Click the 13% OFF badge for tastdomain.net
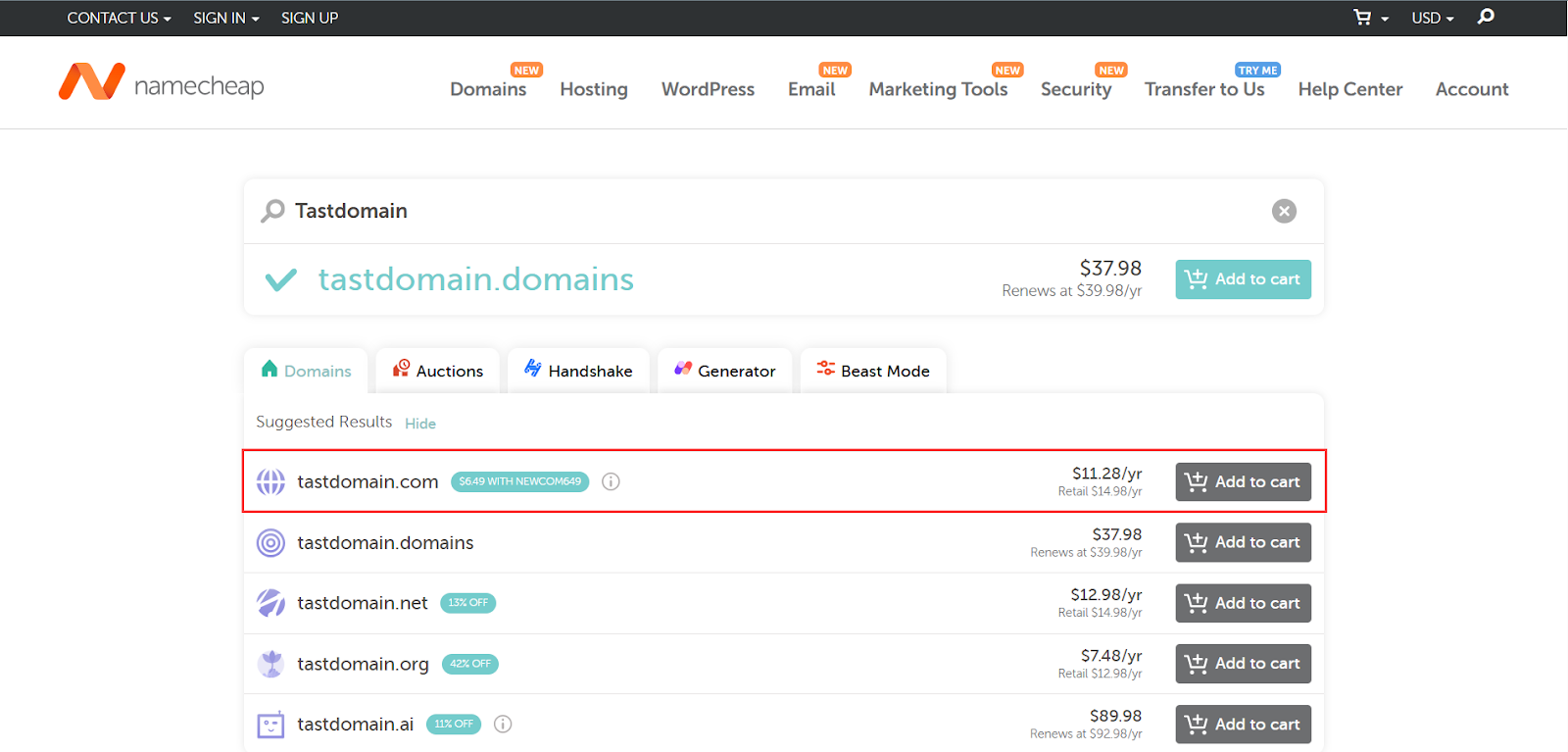 [x=467, y=603]
